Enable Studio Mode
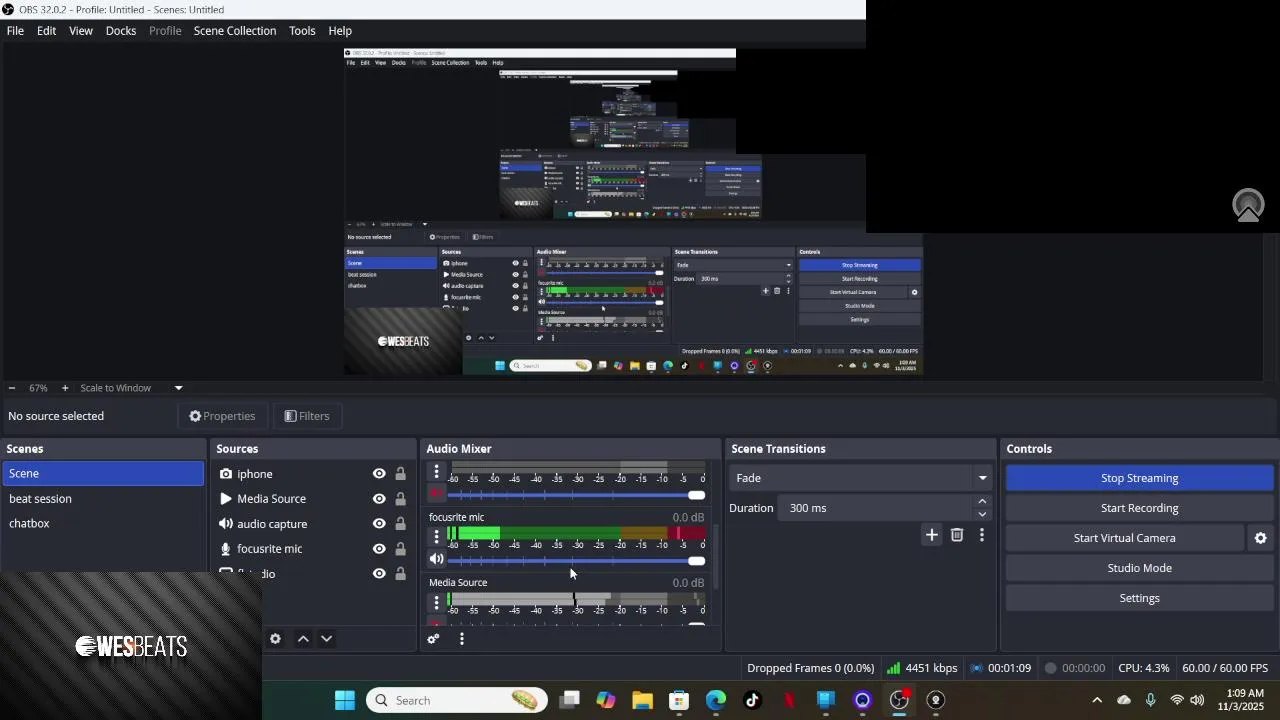 (1139, 568)
